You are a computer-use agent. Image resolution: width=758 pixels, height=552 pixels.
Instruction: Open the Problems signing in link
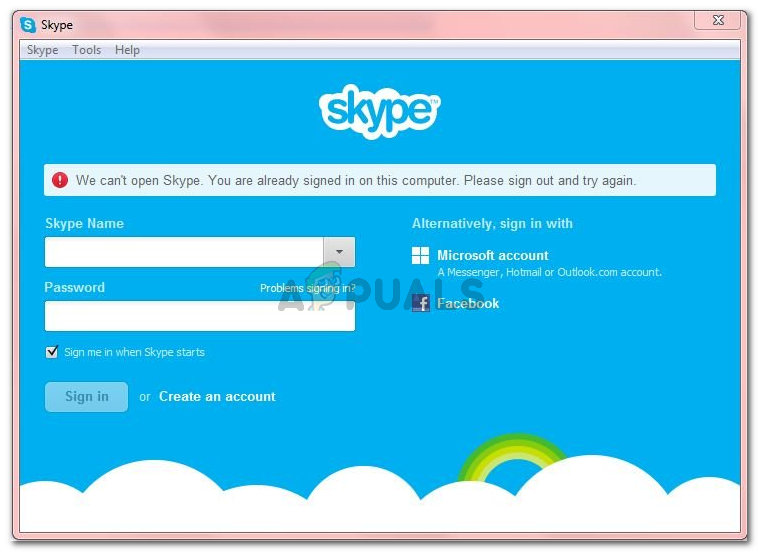pyautogui.click(x=307, y=288)
